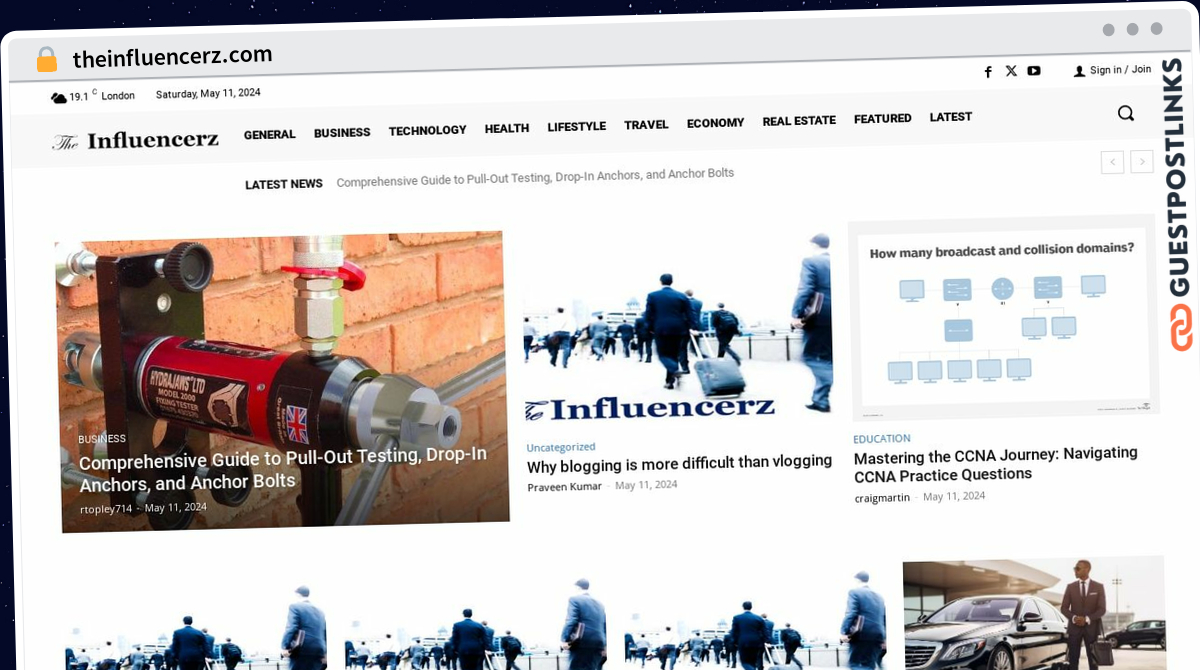Click the Uncategorized category label
This screenshot has width=1200, height=670.
pos(561,447)
